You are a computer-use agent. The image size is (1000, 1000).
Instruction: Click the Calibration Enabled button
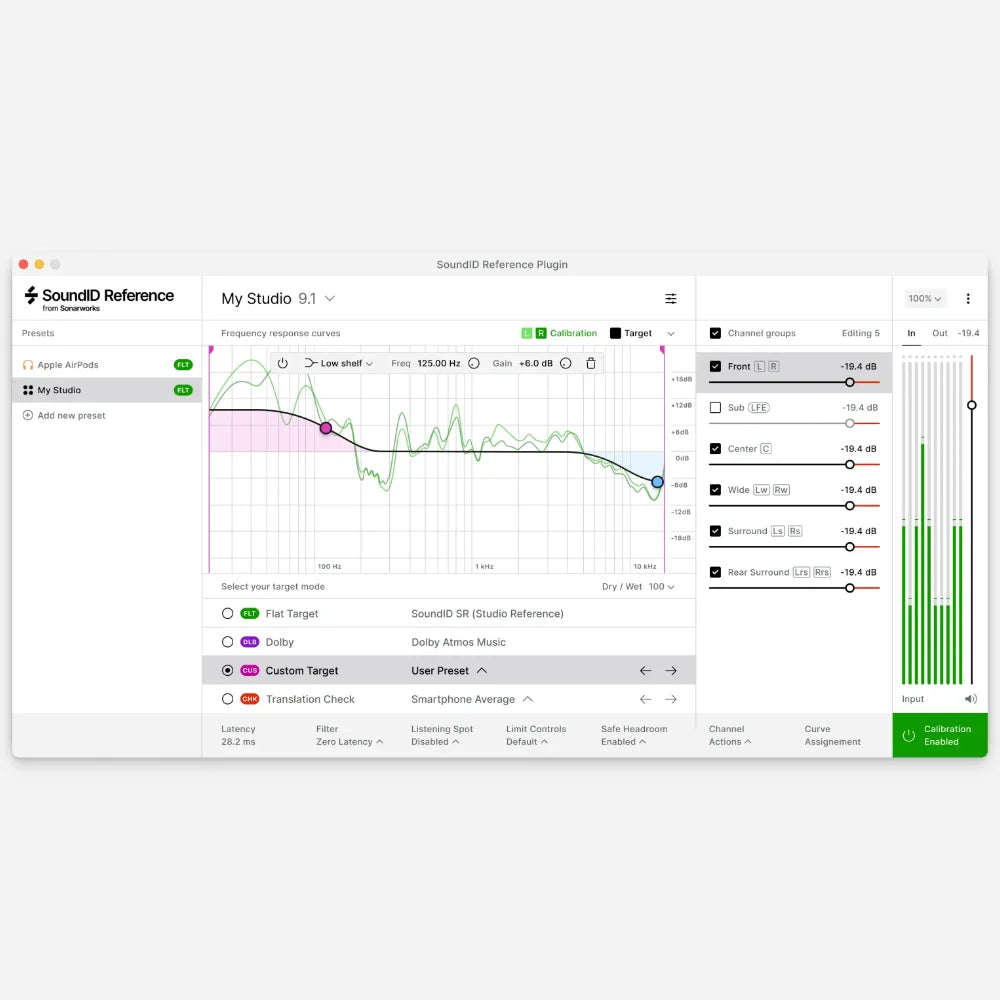click(x=938, y=735)
